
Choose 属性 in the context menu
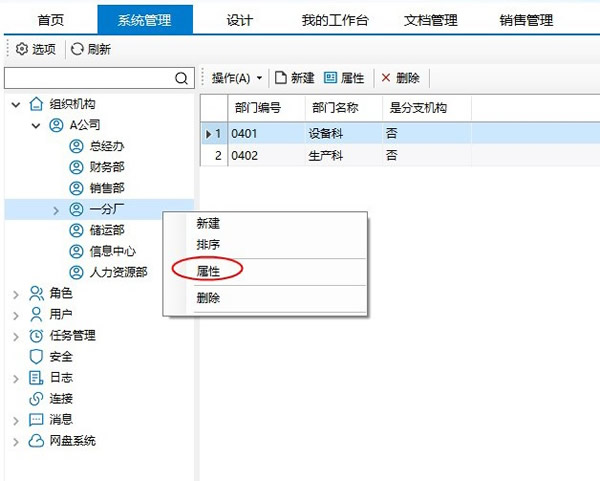click(208, 271)
